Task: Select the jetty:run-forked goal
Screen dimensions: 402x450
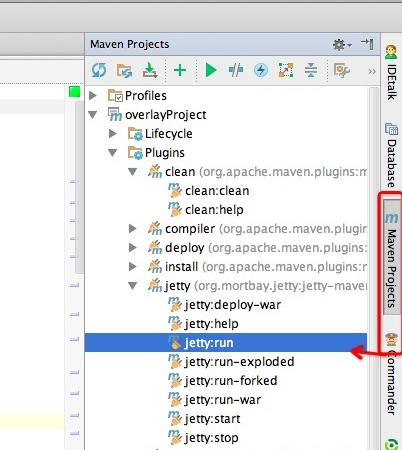Action: 231,381
